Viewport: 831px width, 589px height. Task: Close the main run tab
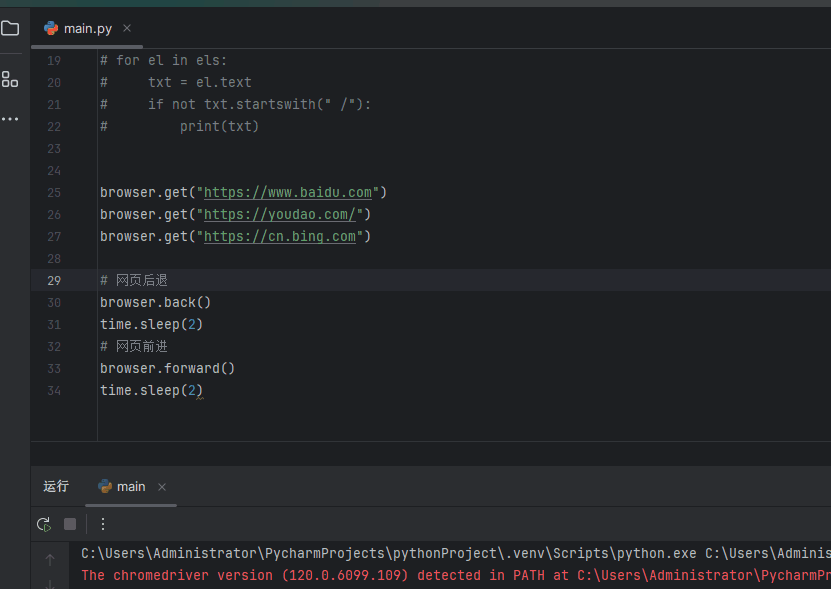(163, 487)
